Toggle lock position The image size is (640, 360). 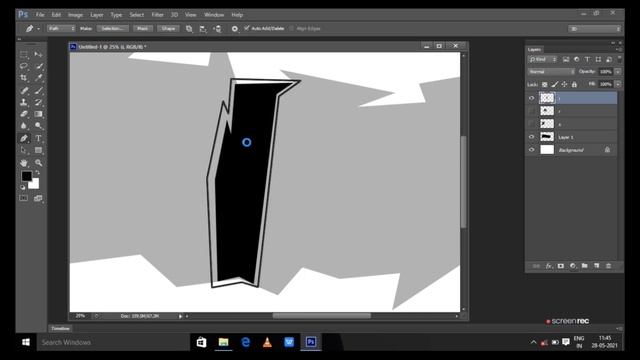click(x=564, y=84)
